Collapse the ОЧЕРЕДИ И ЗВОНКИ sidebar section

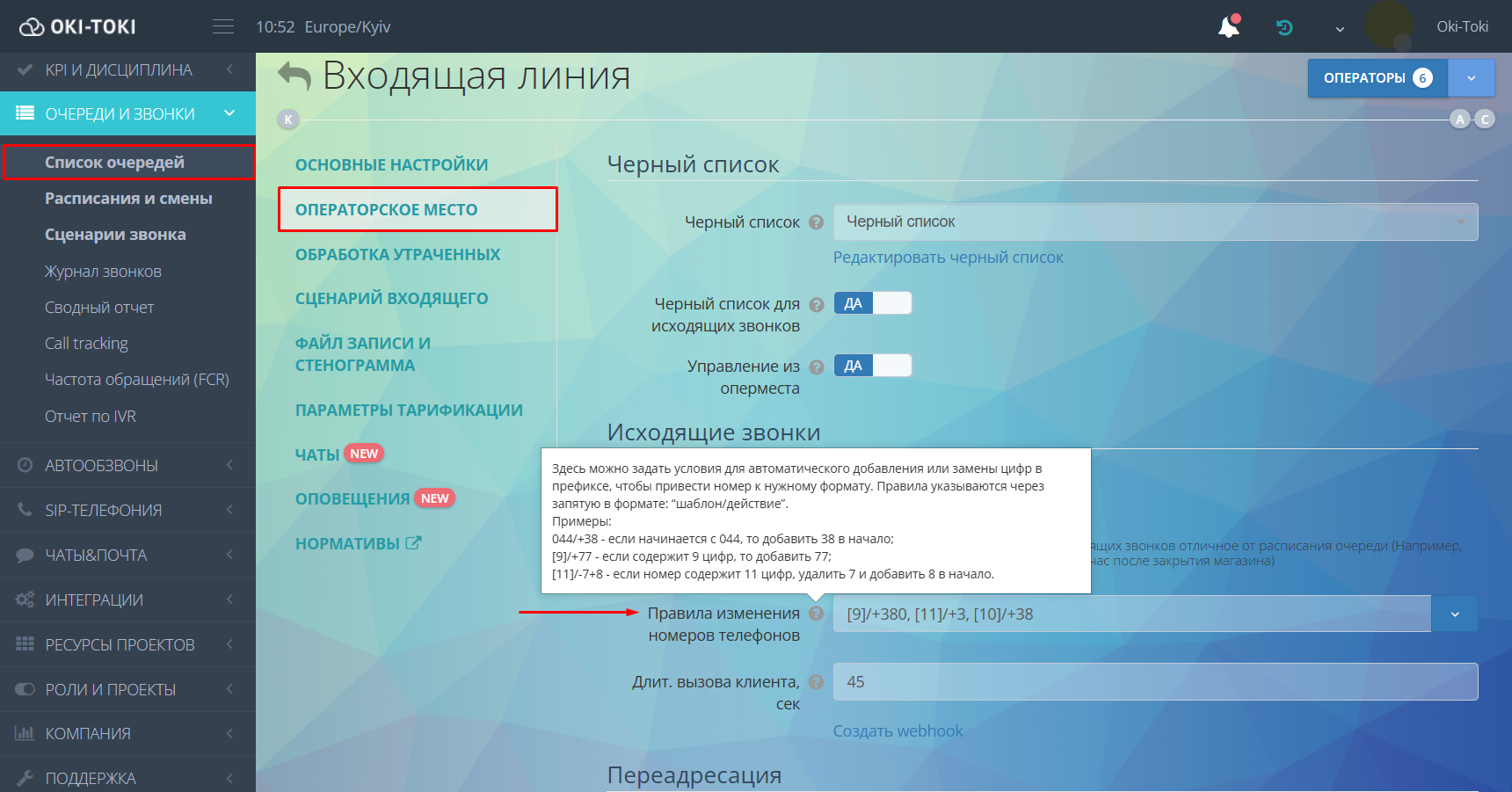pyautogui.click(x=229, y=113)
